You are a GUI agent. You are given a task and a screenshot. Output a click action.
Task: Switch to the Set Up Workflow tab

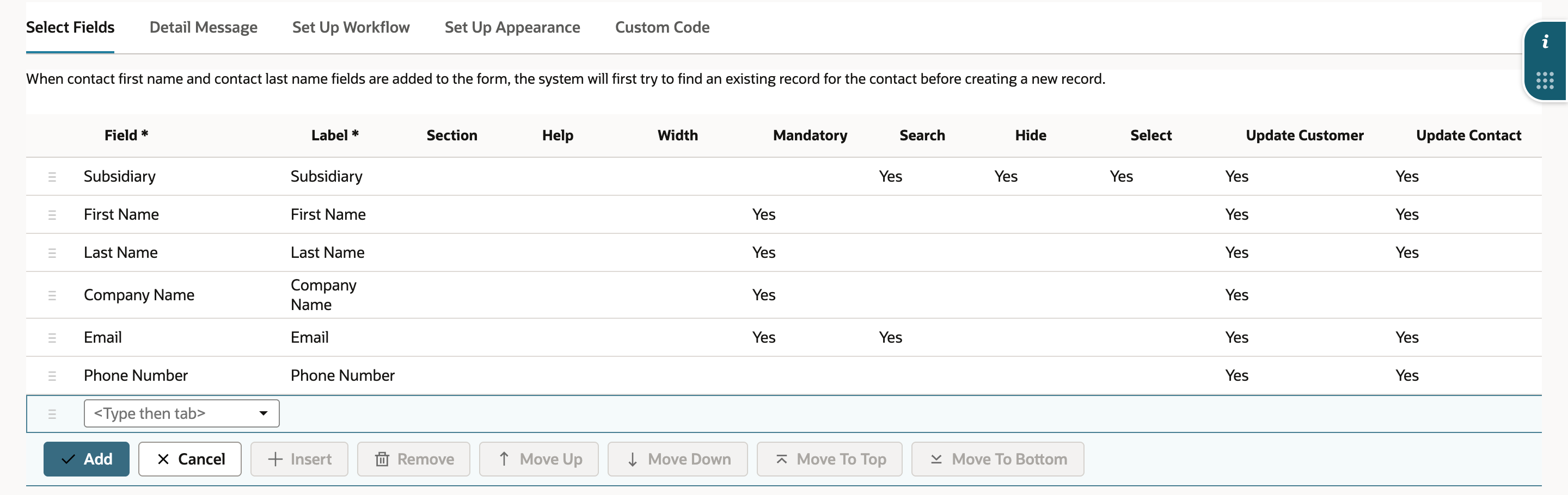(x=351, y=27)
